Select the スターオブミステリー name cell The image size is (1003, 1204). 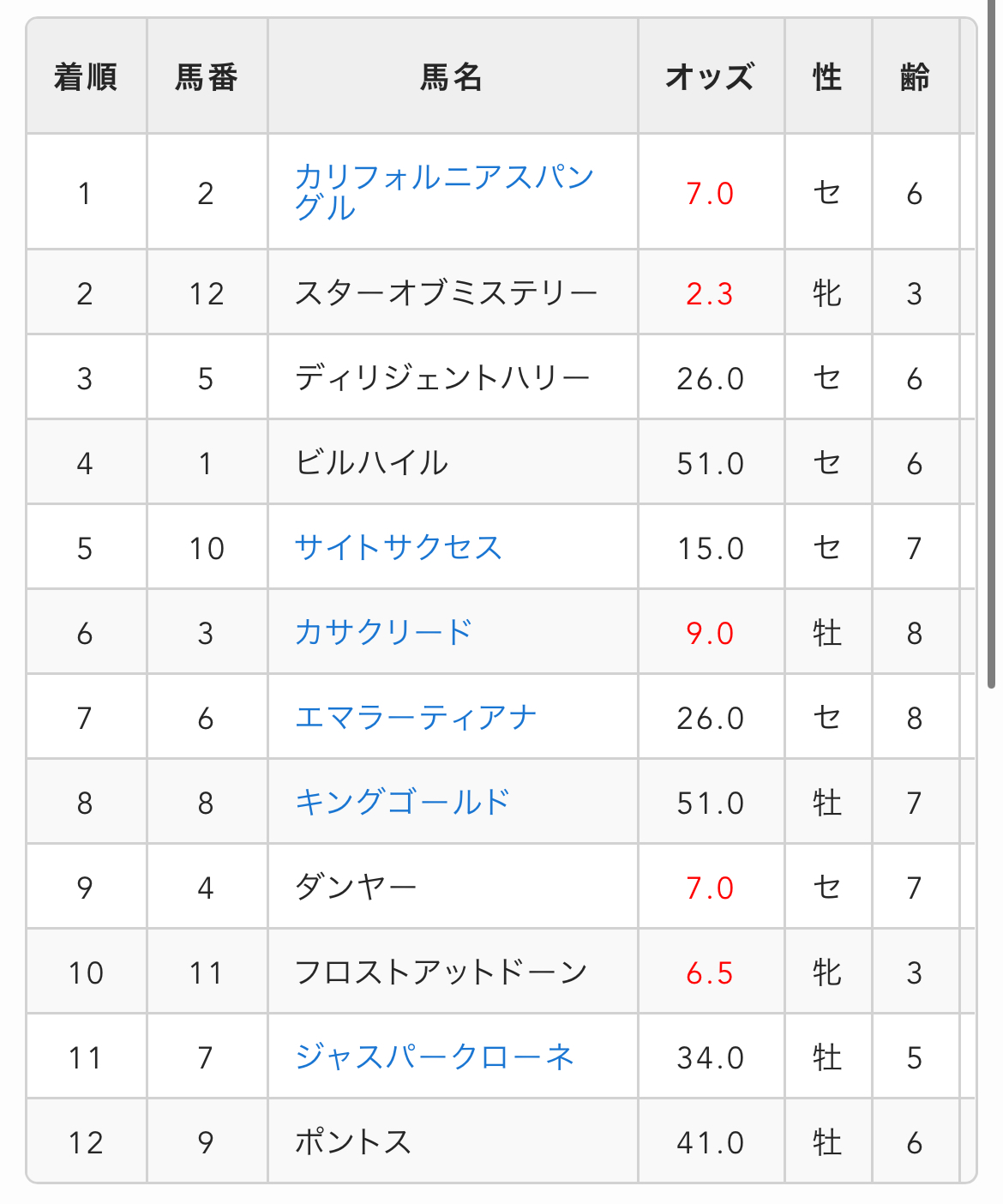[x=447, y=293]
